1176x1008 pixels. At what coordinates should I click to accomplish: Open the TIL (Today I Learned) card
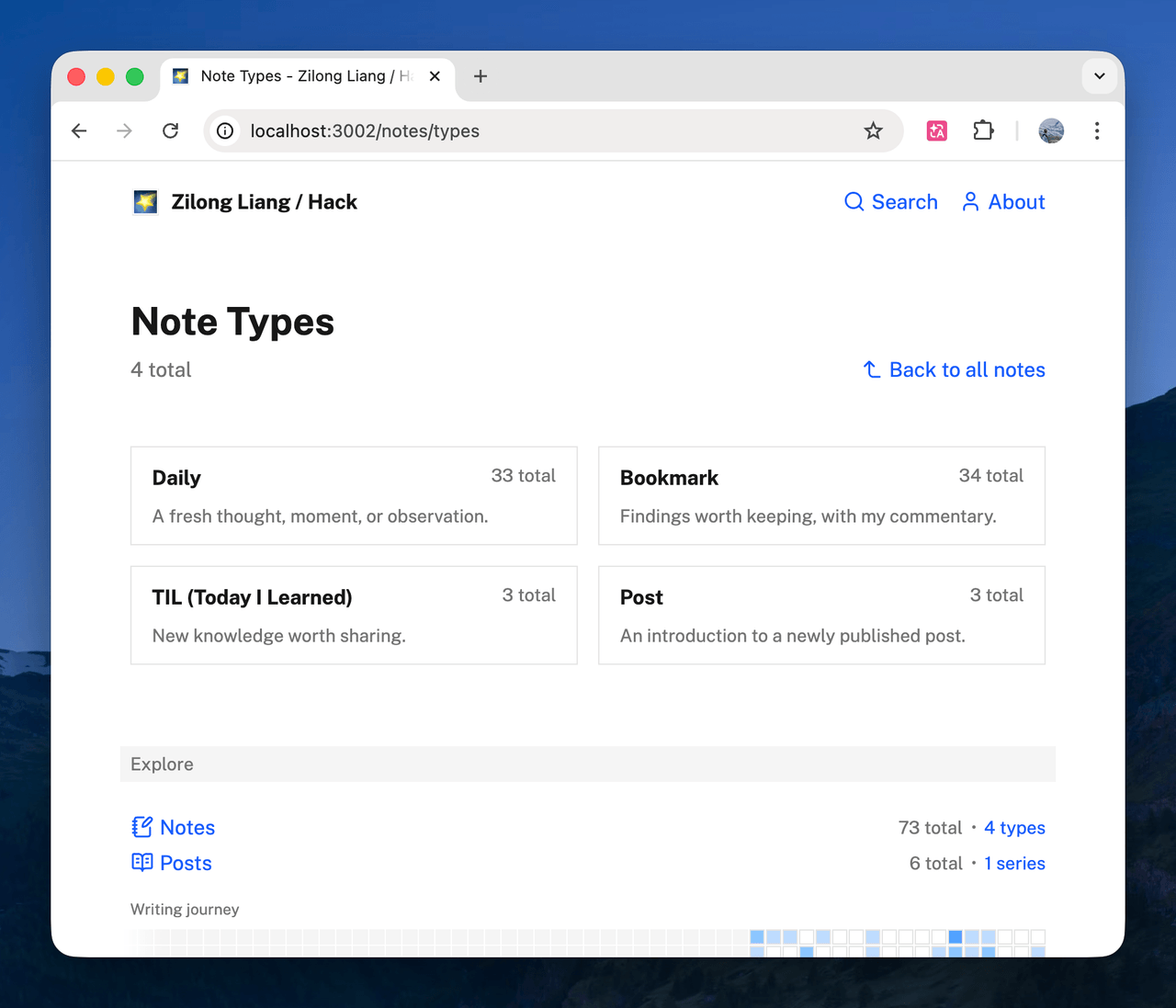coord(354,616)
